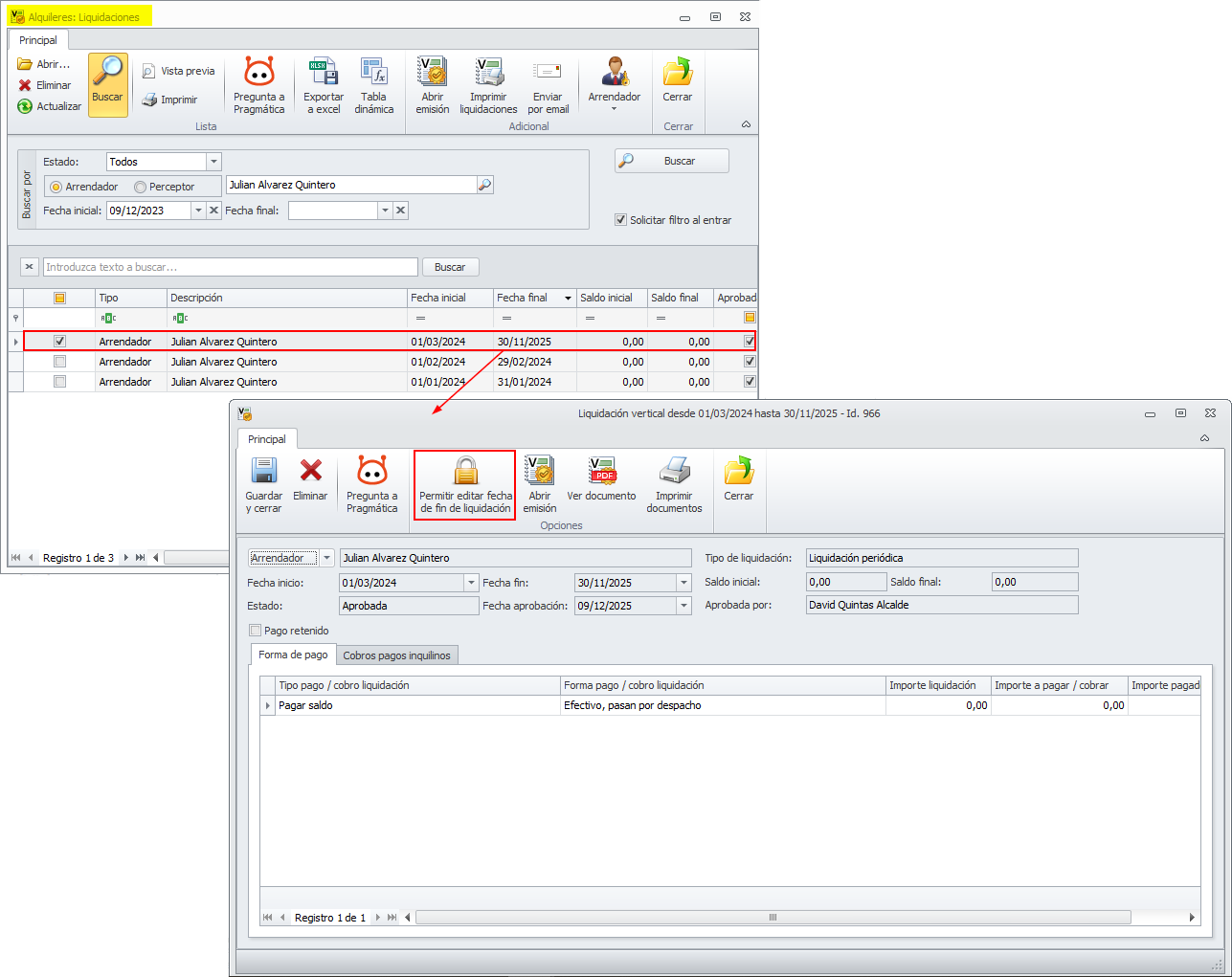Toggle Solicitar filtro al entrar checkbox
Screen dimensions: 1232x977
620,220
